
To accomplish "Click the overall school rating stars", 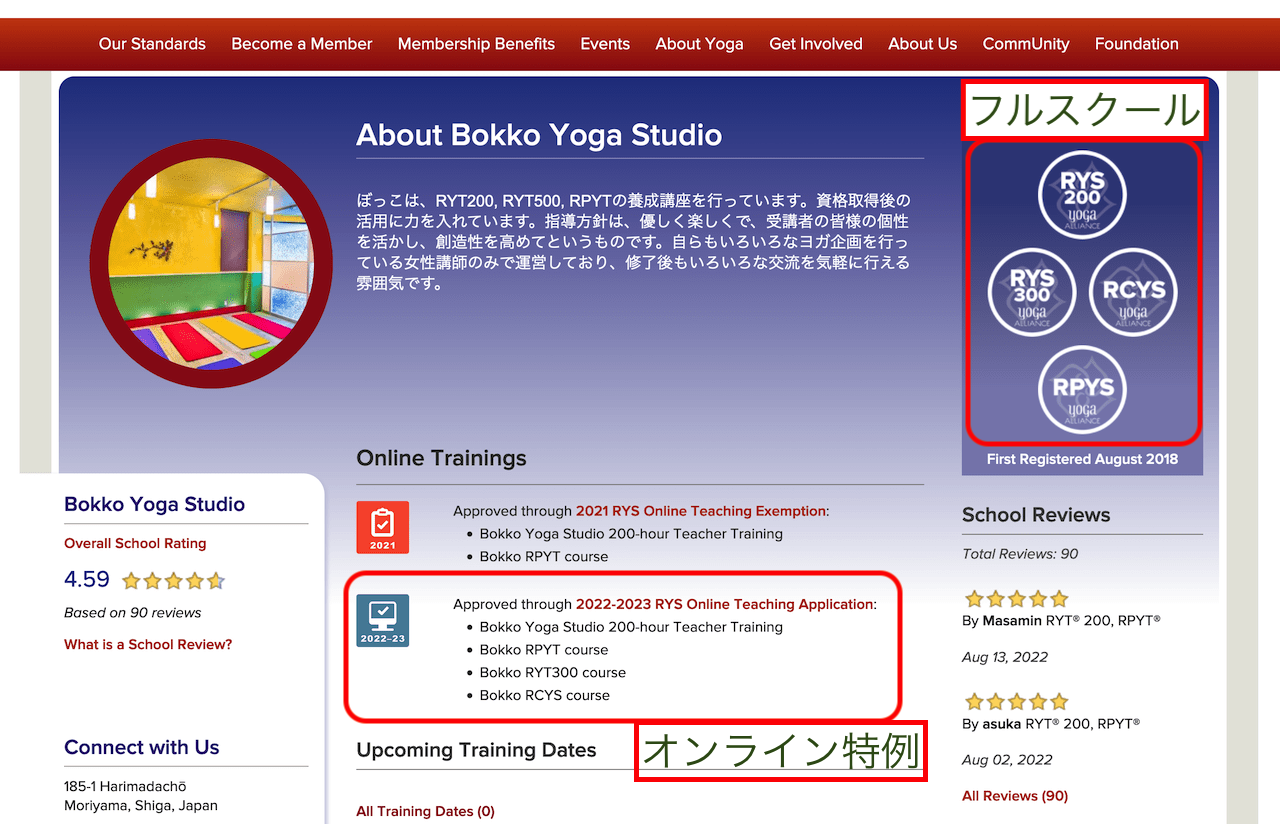I will (x=173, y=581).
